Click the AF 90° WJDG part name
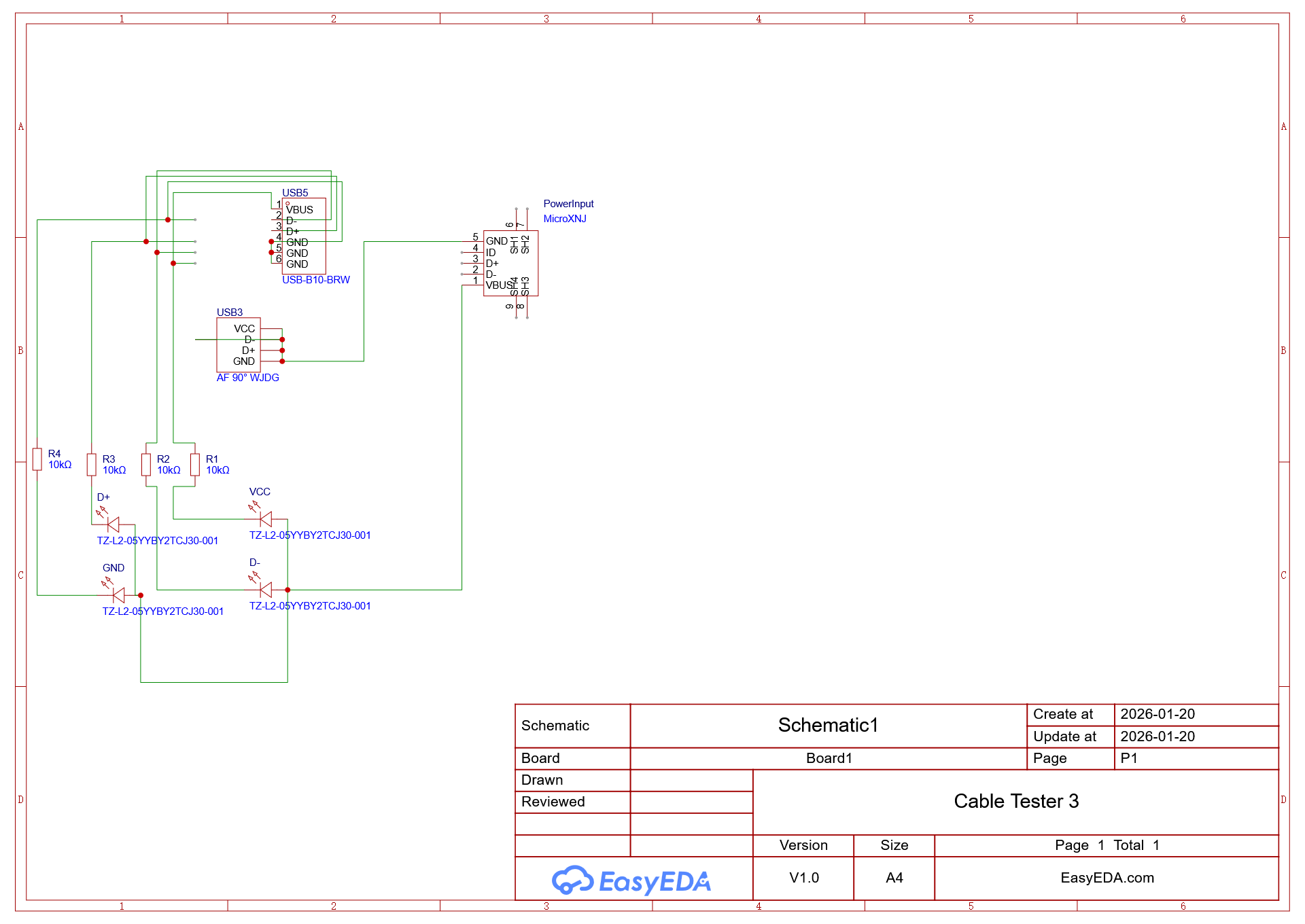 pyautogui.click(x=248, y=378)
